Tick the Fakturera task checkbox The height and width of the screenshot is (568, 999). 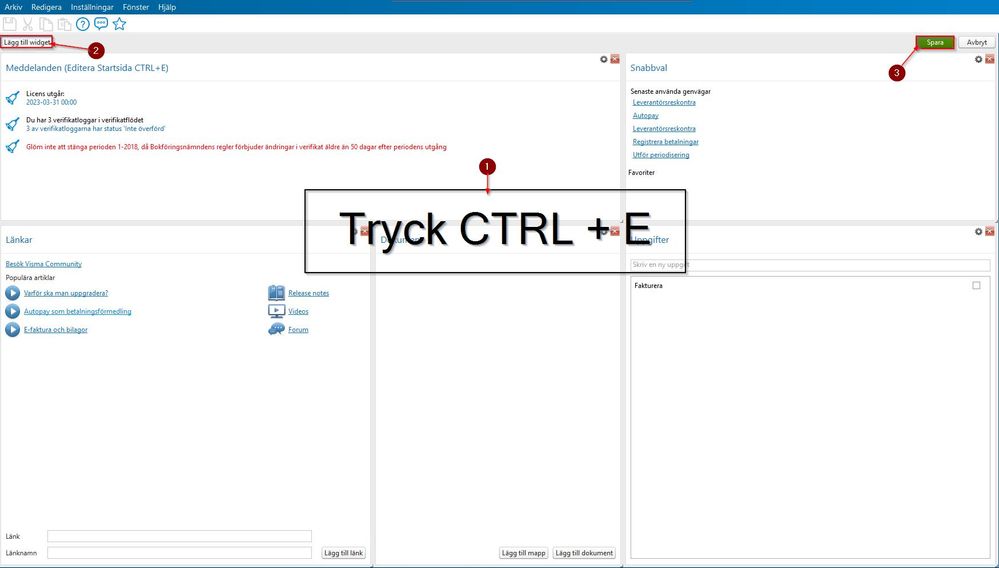point(976,286)
